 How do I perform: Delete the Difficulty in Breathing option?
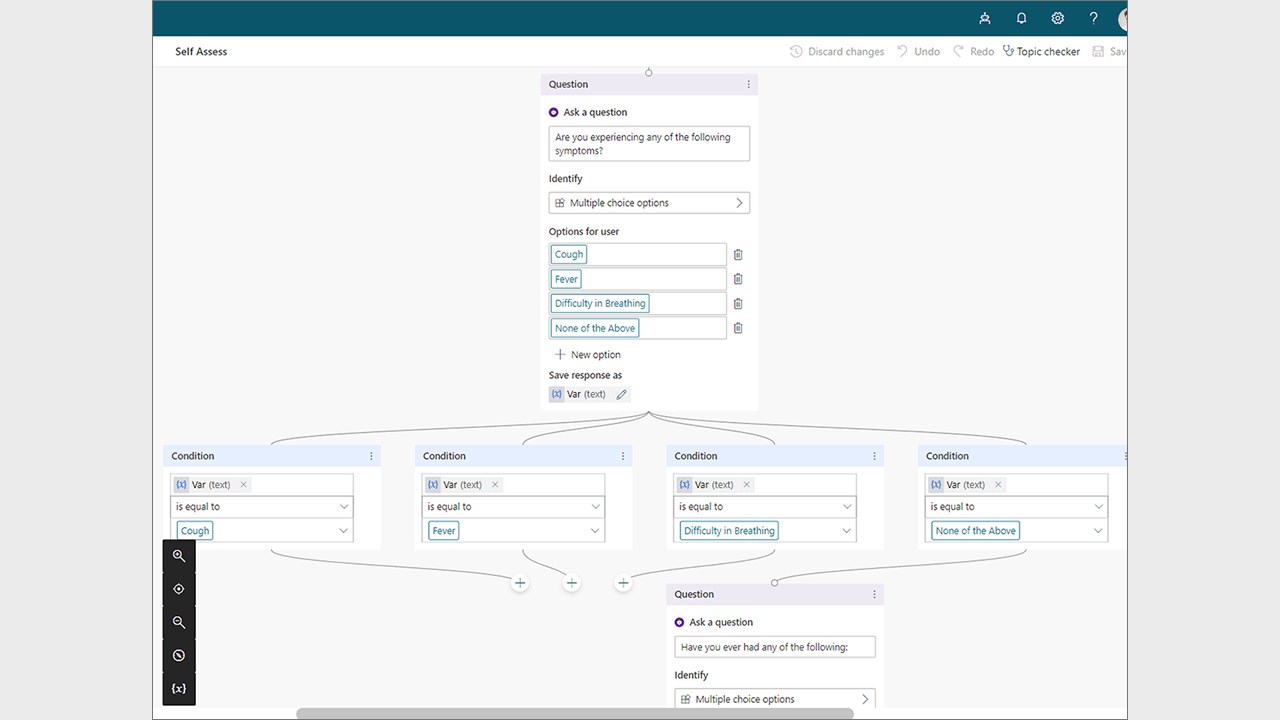click(x=738, y=304)
